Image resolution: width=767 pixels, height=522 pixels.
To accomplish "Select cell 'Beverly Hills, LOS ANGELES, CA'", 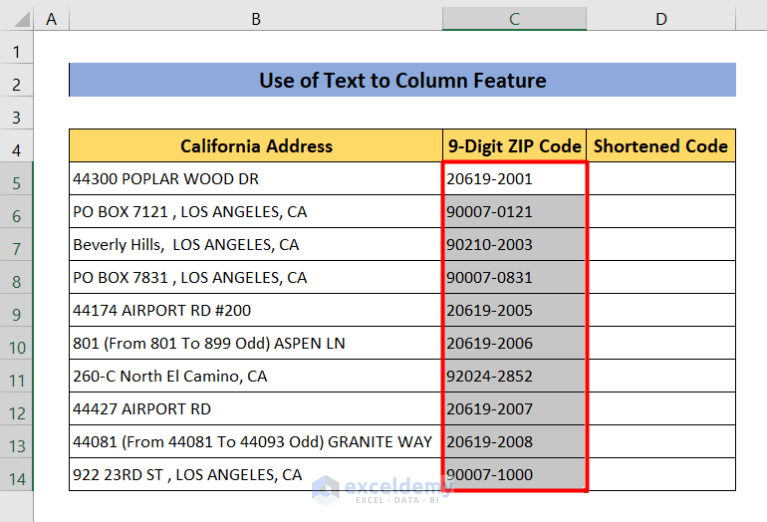I will click(x=256, y=244).
